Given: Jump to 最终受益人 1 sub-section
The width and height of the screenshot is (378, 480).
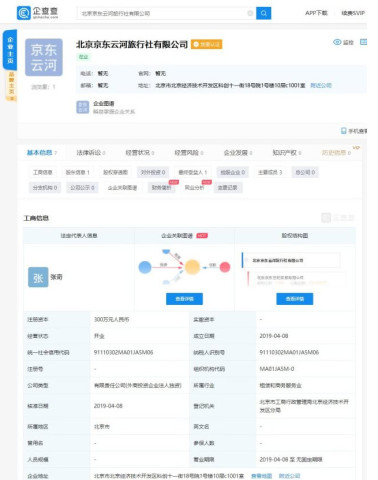Looking at the screenshot, I should pos(193,172).
